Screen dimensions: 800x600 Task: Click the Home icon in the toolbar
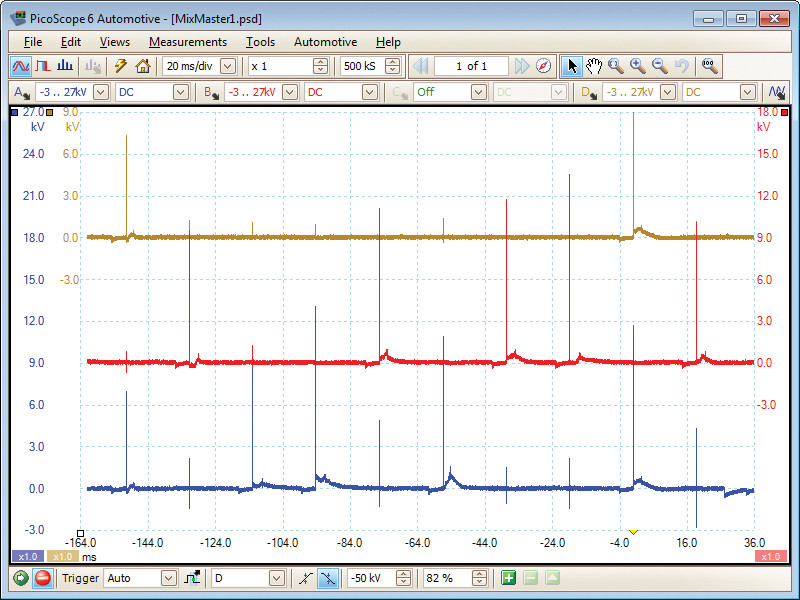click(143, 66)
